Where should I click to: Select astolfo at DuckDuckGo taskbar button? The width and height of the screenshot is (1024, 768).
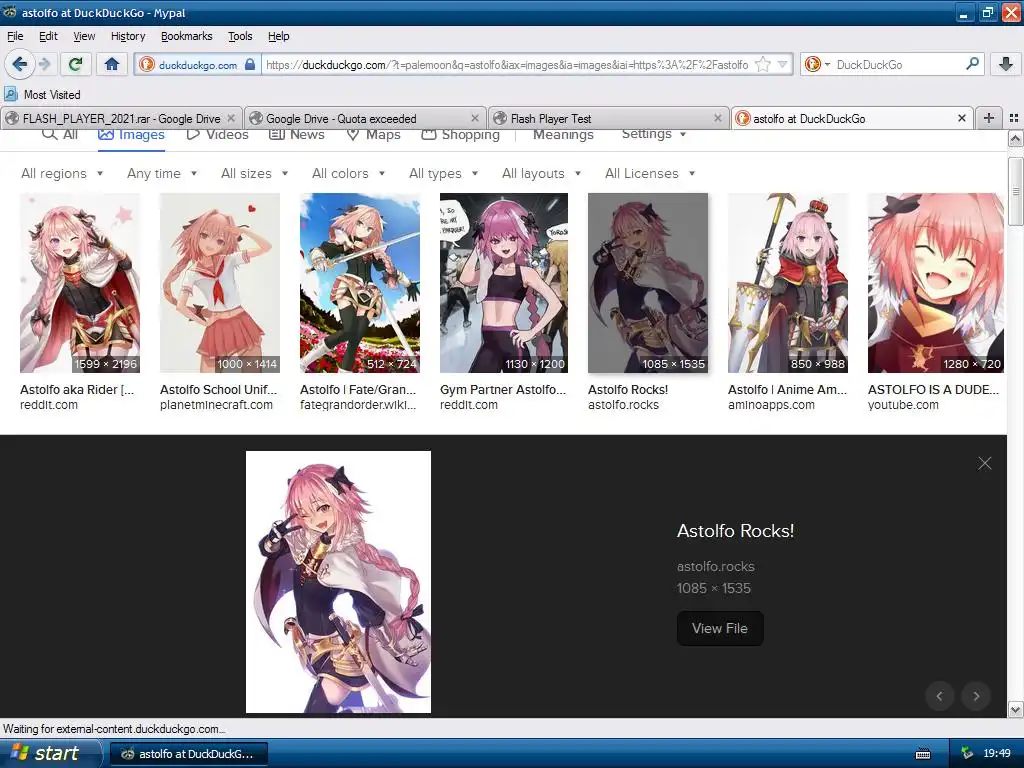point(189,754)
